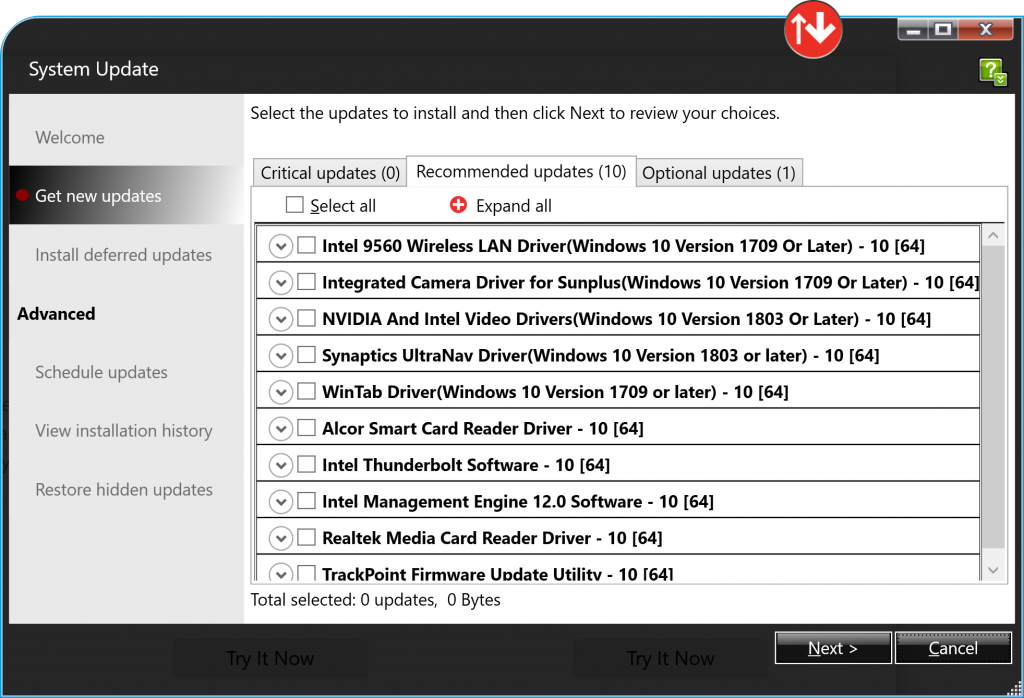Open Install deferred updates in the sidebar

click(x=123, y=255)
